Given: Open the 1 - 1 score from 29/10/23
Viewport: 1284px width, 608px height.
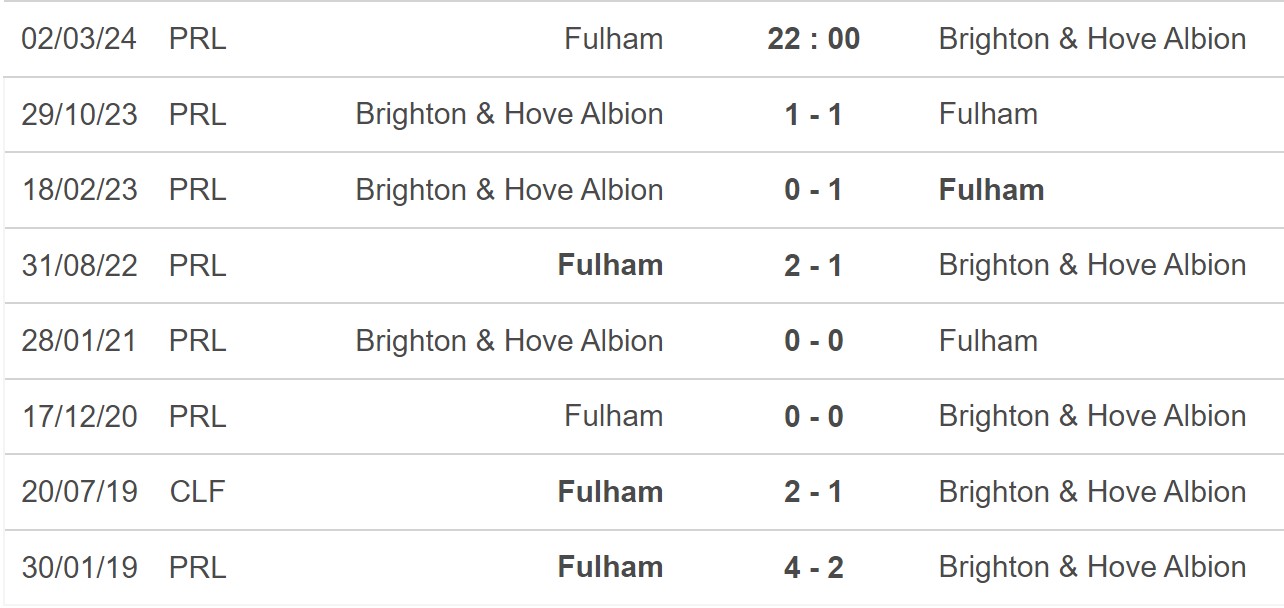Looking at the screenshot, I should [x=814, y=114].
